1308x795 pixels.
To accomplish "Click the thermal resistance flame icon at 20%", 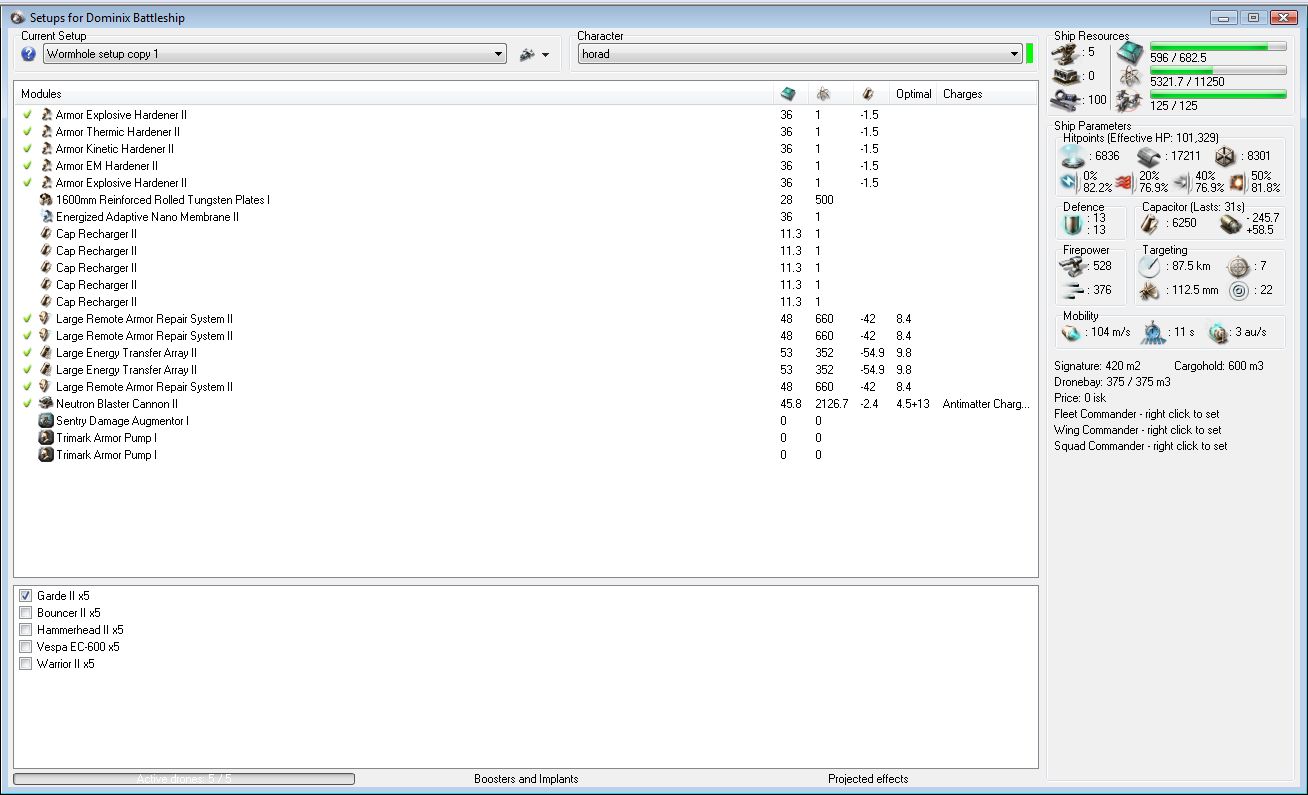I will tap(1123, 182).
